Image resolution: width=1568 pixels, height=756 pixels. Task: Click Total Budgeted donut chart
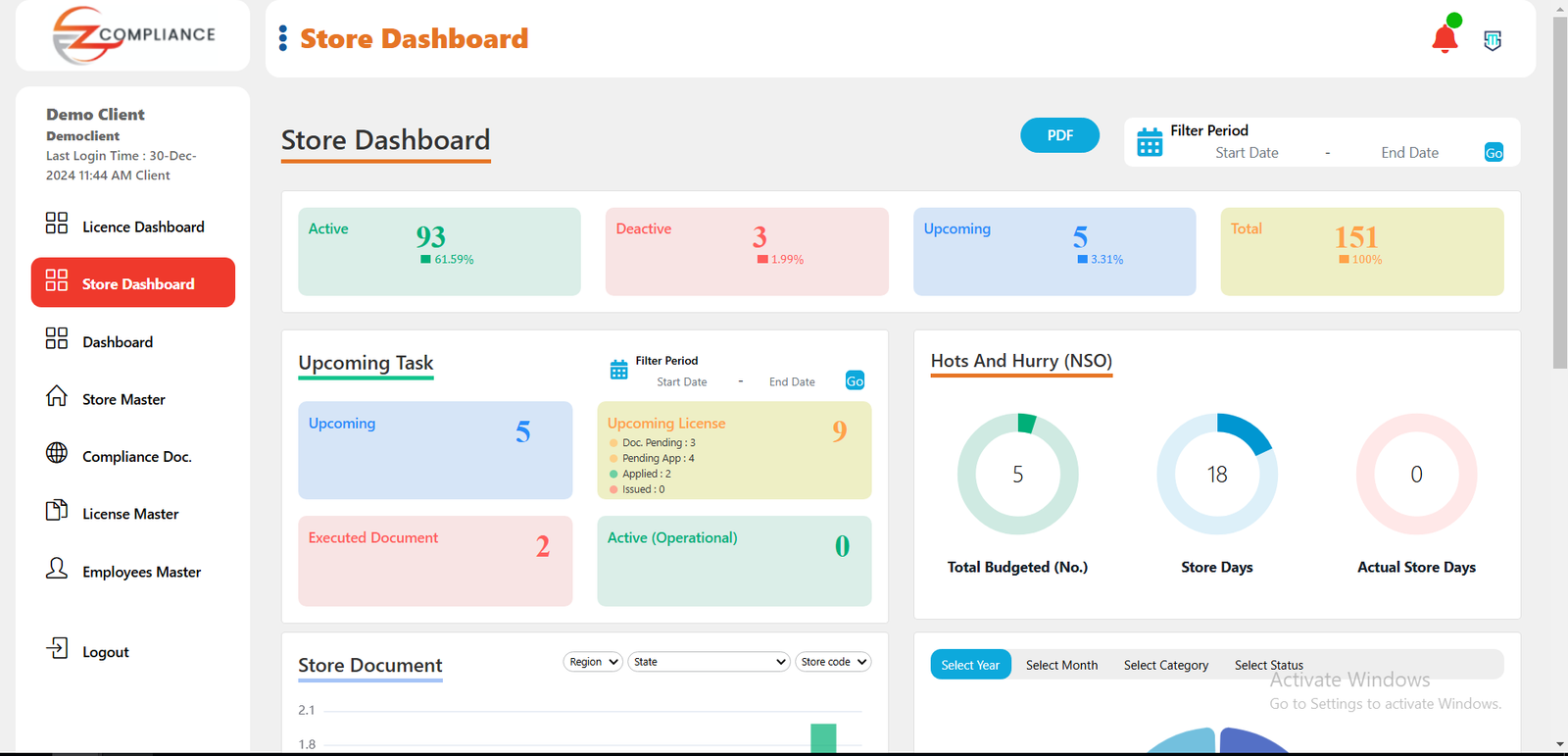tap(1017, 474)
